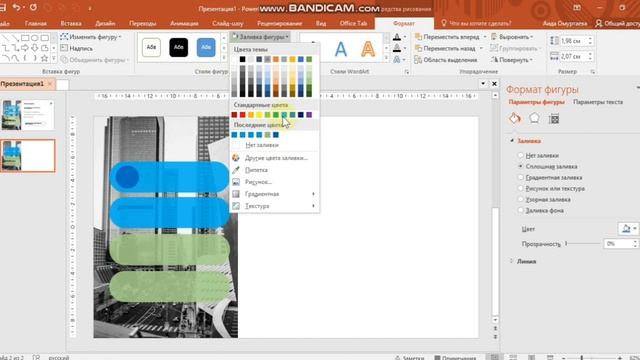The image size is (640, 360).
Task: Click the Undo arrow in quick access toolbar
Action: click(x=17, y=7)
